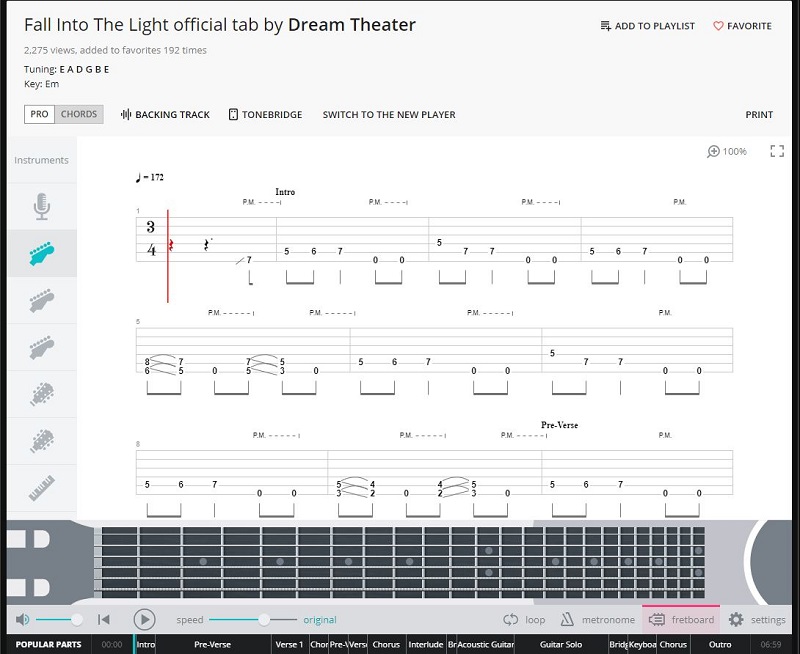Viewport: 800px width, 654px height.
Task: Jump to the Bridge part before Keyboard
Action: (x=618, y=644)
